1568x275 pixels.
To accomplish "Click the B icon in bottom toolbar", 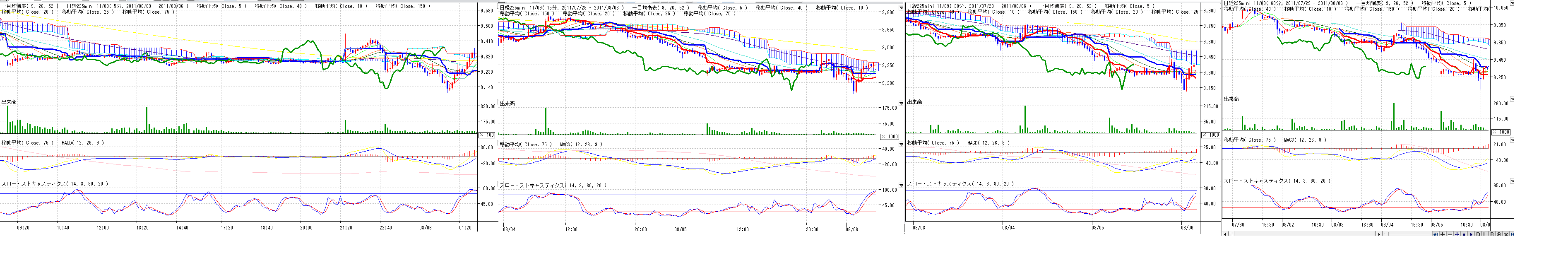I will (x=1492, y=234).
